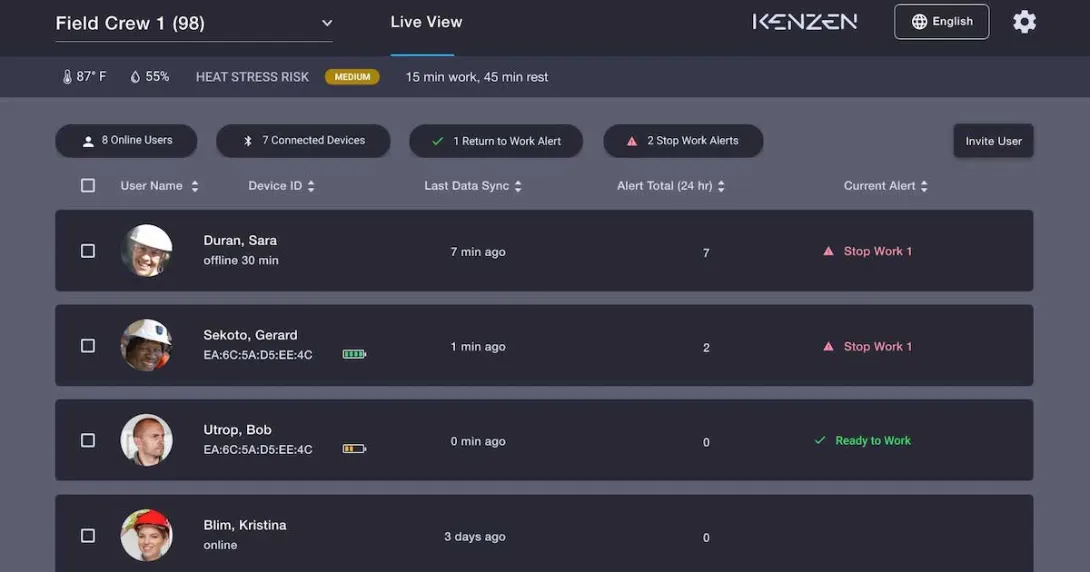
Task: Click Bob Utrop's Ready to Work checkmark
Action: (x=820, y=441)
